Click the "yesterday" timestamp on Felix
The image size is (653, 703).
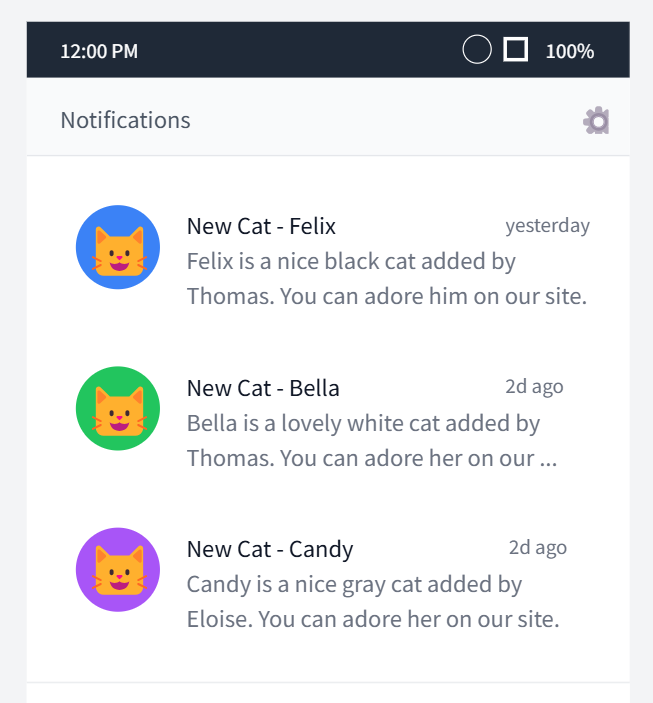pos(547,226)
